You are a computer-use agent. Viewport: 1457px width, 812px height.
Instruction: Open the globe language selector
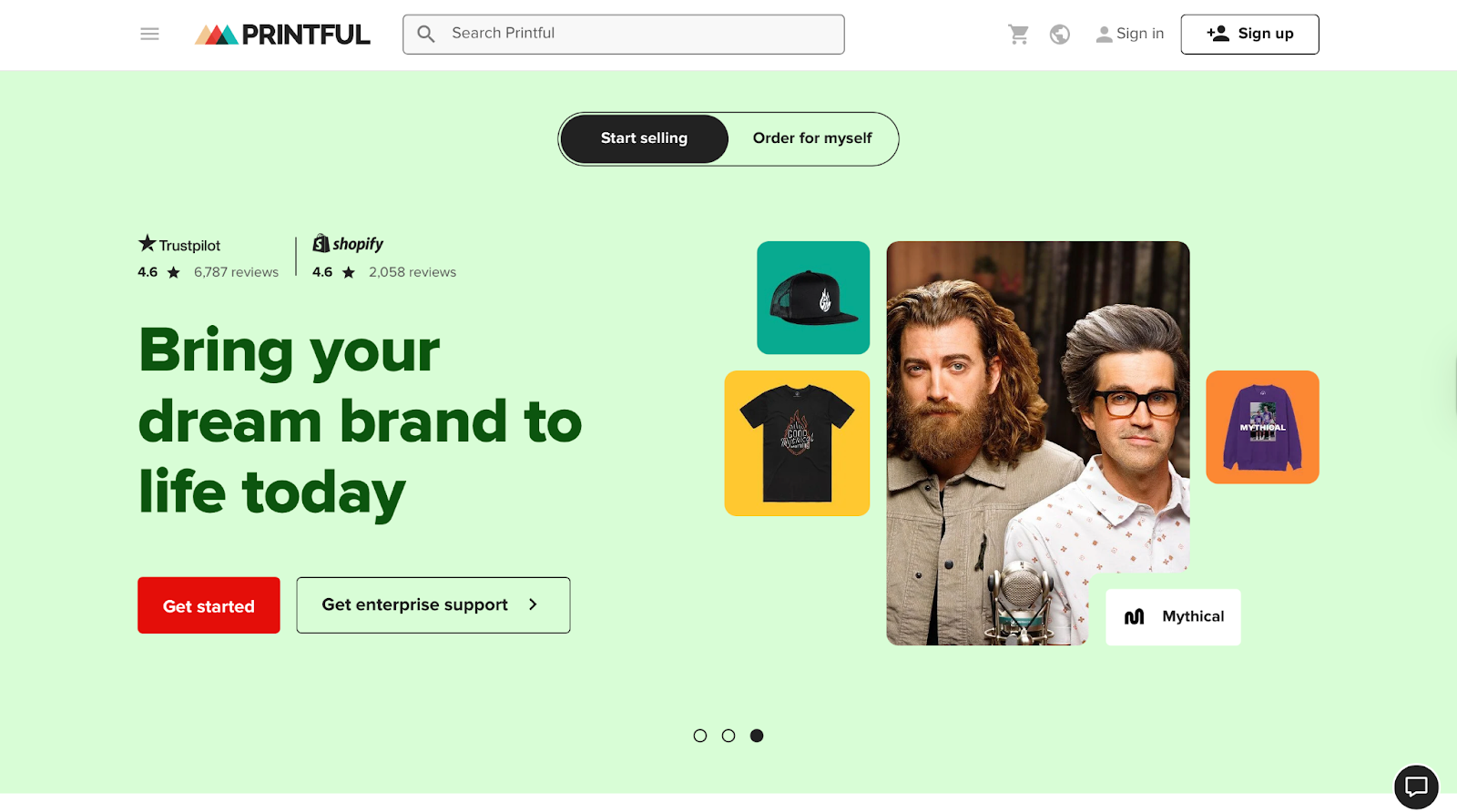pos(1060,34)
